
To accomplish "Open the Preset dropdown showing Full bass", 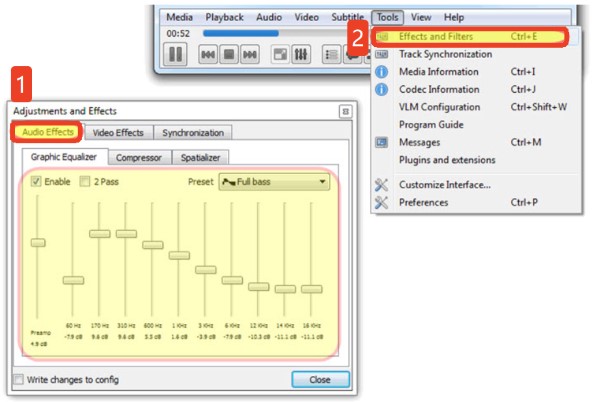I will point(274,182).
